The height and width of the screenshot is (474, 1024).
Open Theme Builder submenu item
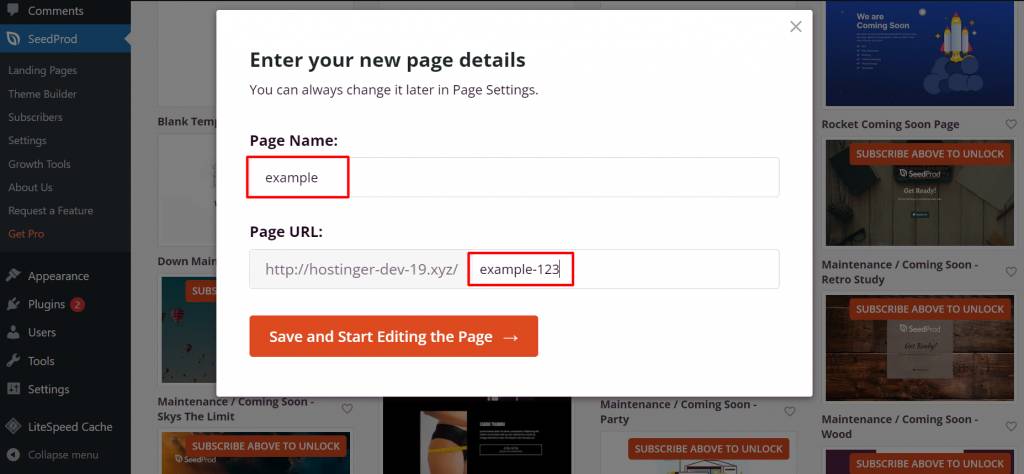click(x=42, y=94)
